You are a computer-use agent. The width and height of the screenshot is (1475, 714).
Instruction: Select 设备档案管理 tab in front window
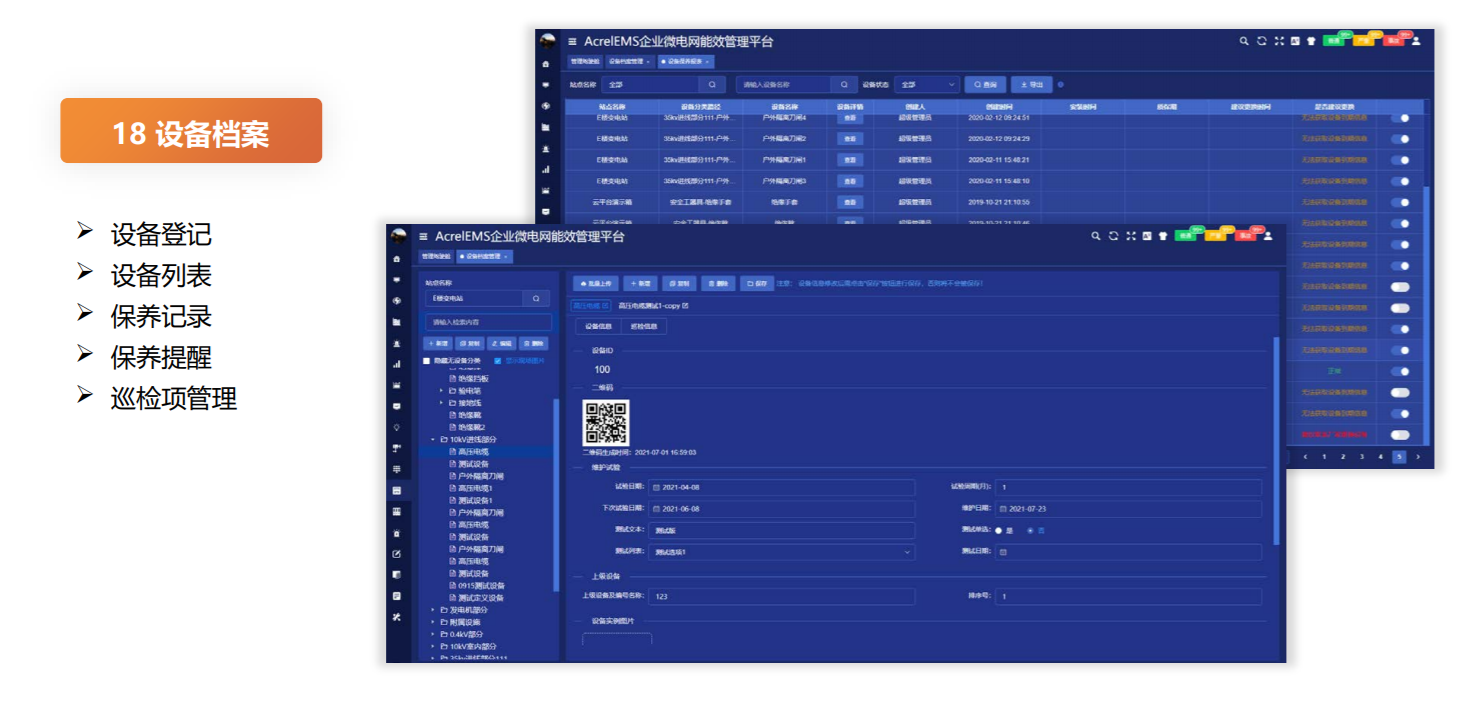coord(485,257)
